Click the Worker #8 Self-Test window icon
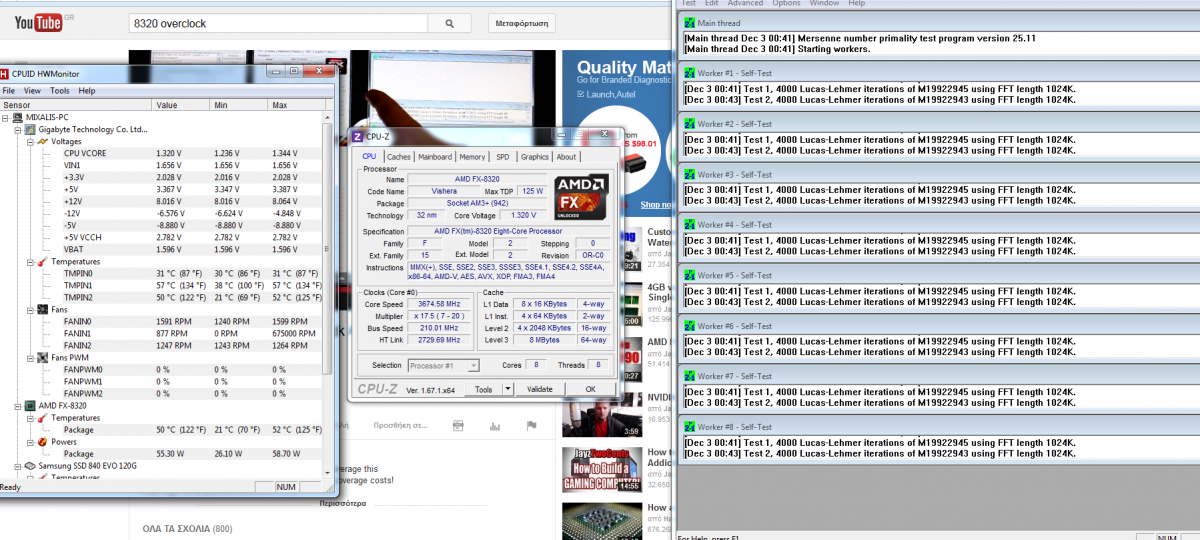Image resolution: width=1200 pixels, height=540 pixels. pos(689,427)
